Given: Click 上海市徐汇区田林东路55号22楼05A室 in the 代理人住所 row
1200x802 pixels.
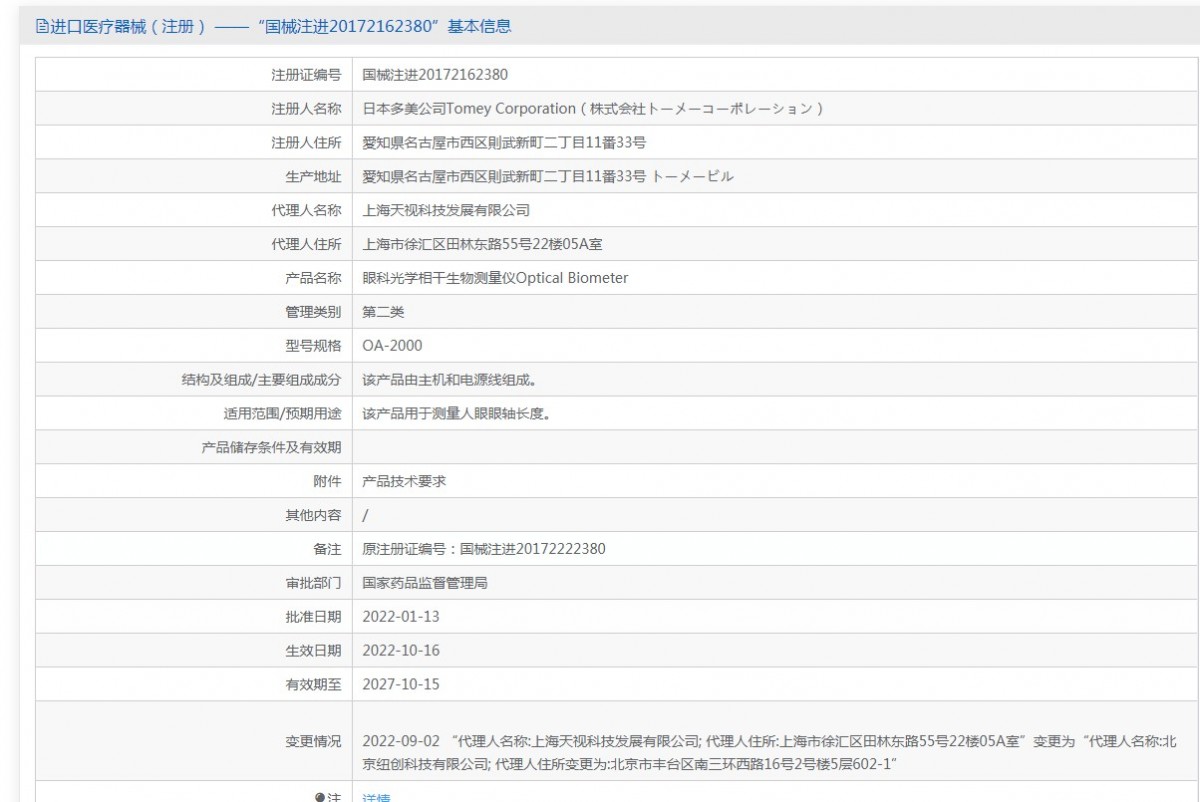Looking at the screenshot, I should tap(482, 244).
